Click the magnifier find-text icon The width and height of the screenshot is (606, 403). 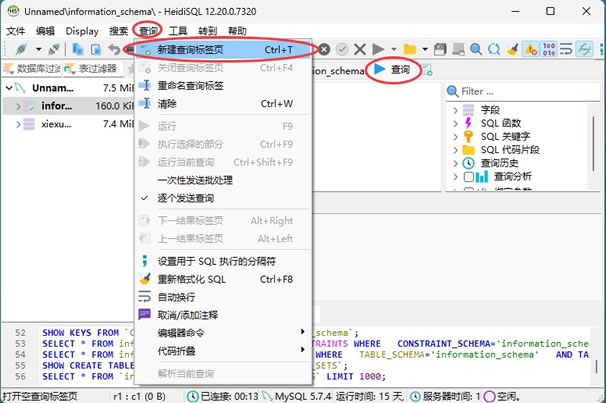[x=476, y=49]
